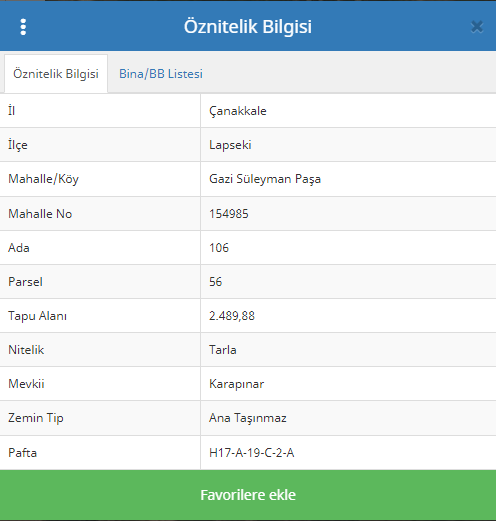
Task: Click the Çanakkale province value
Action: 238,111
